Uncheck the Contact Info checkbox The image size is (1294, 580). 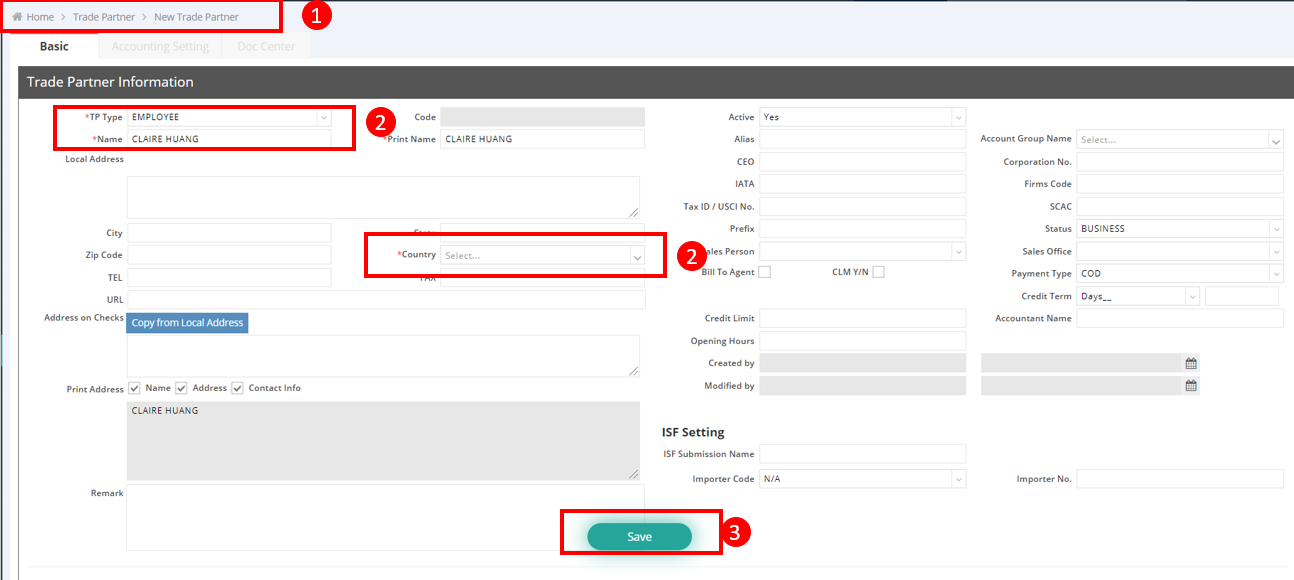pyautogui.click(x=237, y=388)
